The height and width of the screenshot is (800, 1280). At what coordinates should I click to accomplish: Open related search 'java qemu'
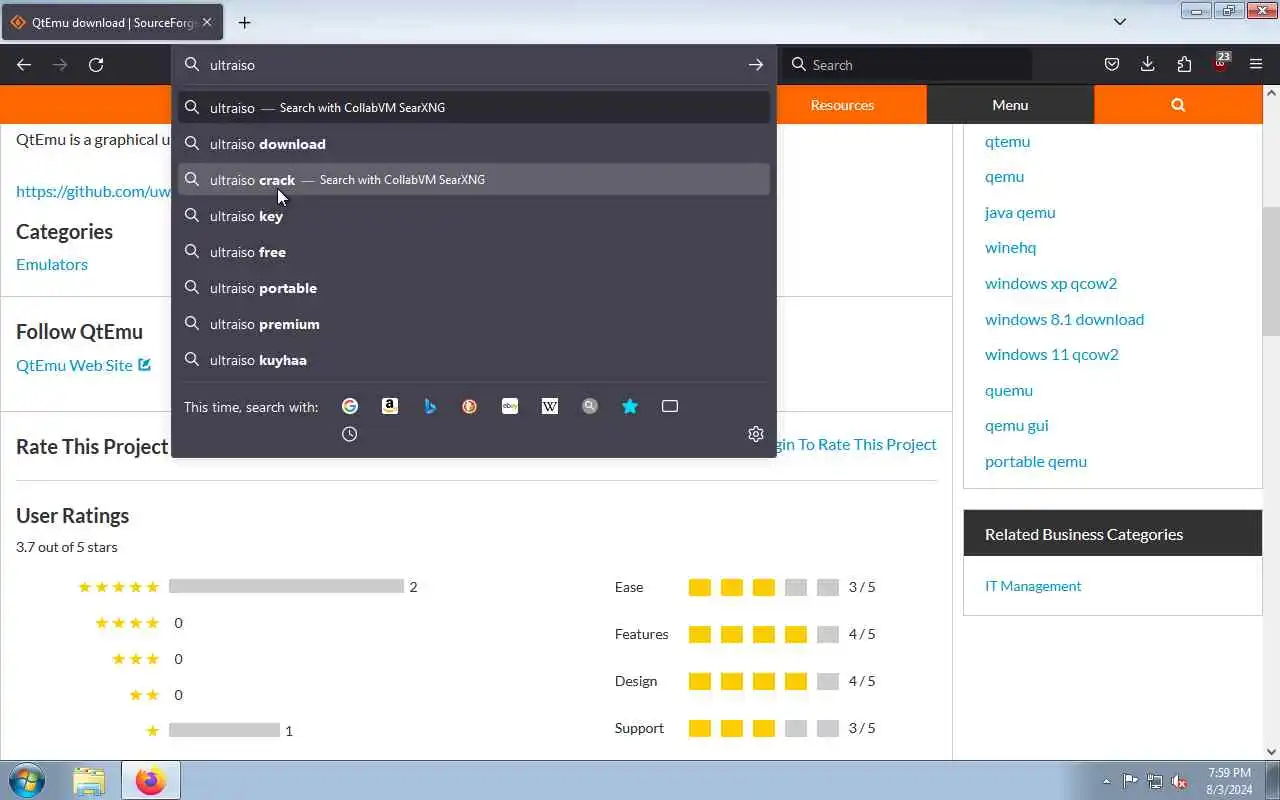click(1020, 212)
